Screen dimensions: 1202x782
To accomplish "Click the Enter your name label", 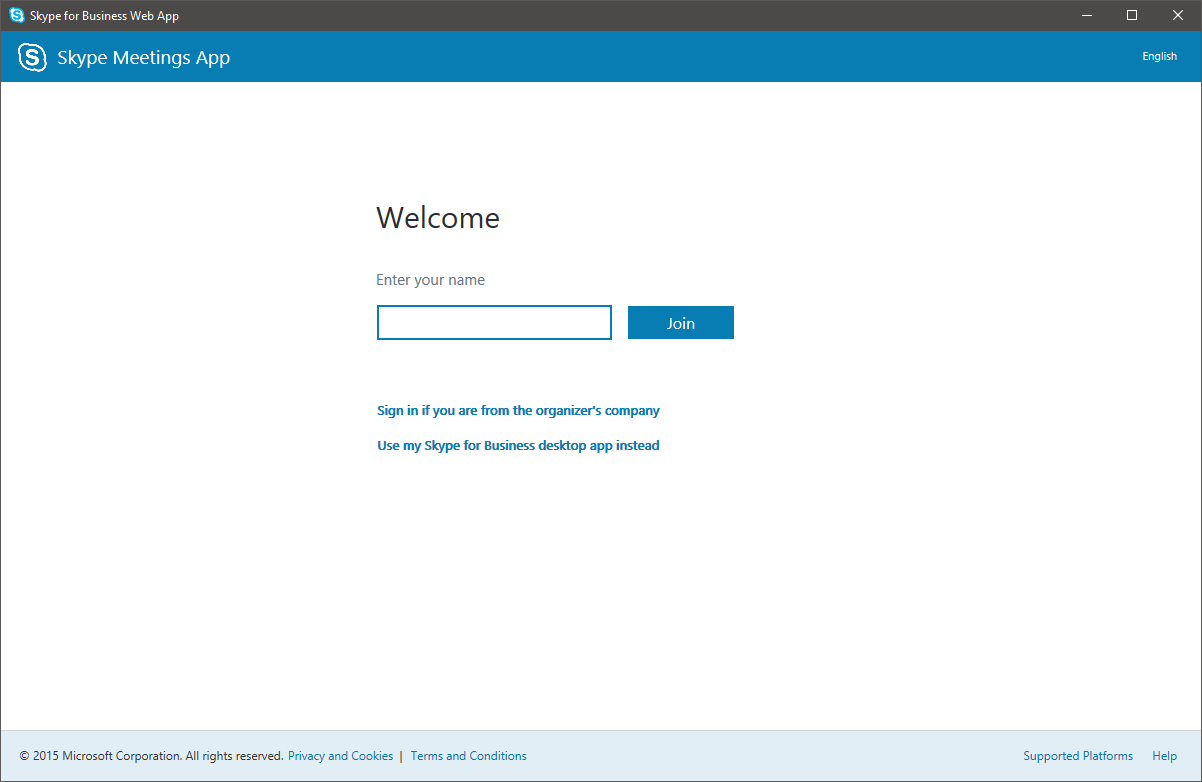I will (x=431, y=280).
